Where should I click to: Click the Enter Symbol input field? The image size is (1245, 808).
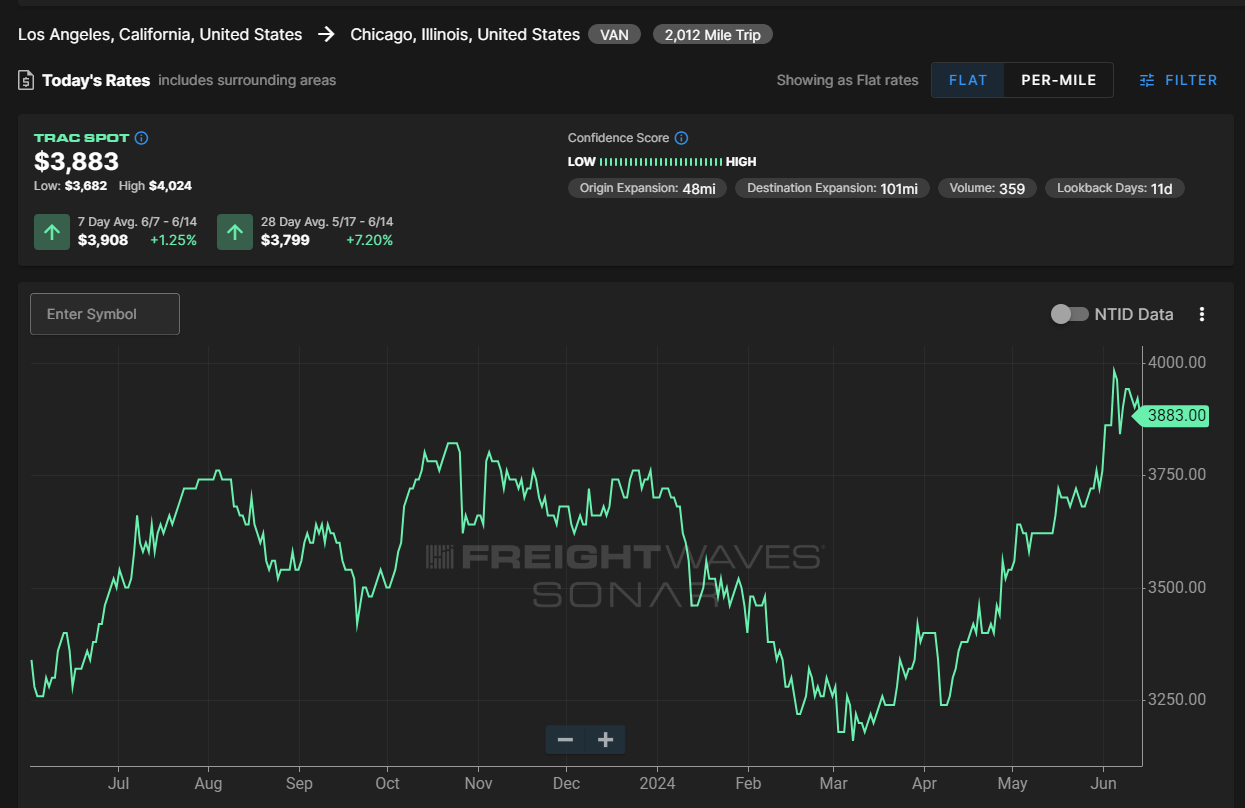click(105, 314)
